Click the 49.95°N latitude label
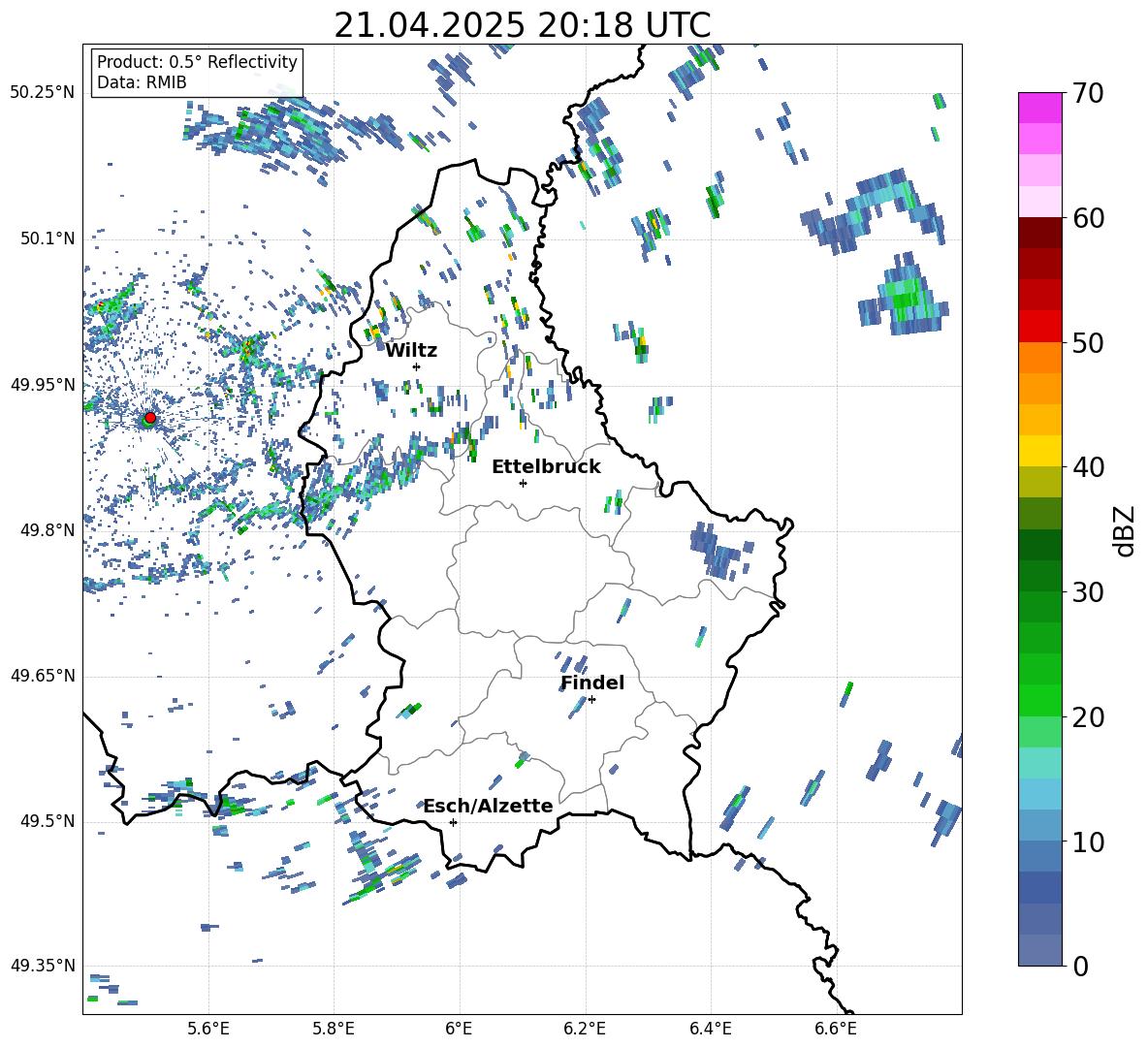 click(43, 385)
